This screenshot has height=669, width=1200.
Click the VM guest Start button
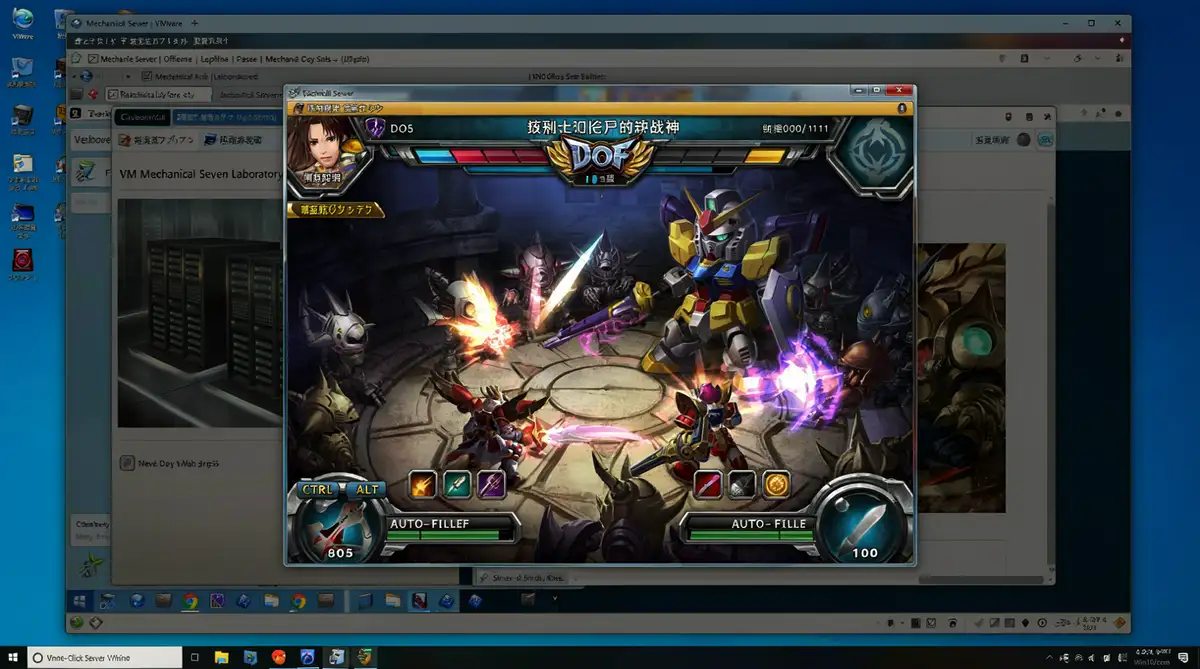click(81, 601)
